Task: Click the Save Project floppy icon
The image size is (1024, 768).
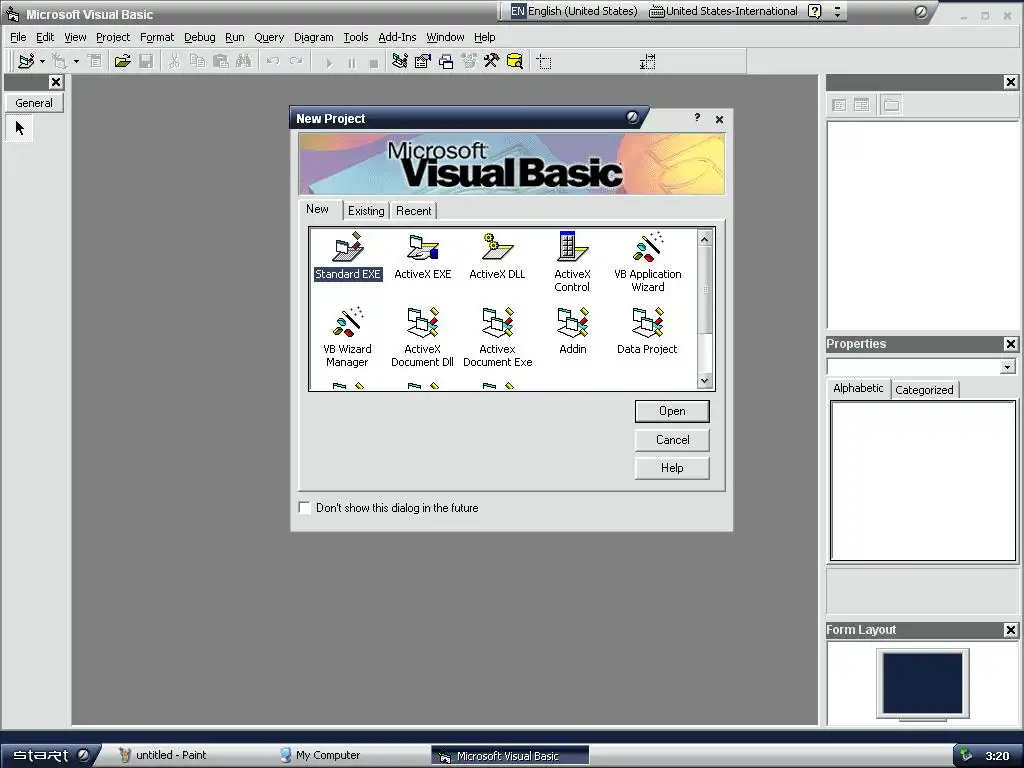Action: (x=146, y=61)
